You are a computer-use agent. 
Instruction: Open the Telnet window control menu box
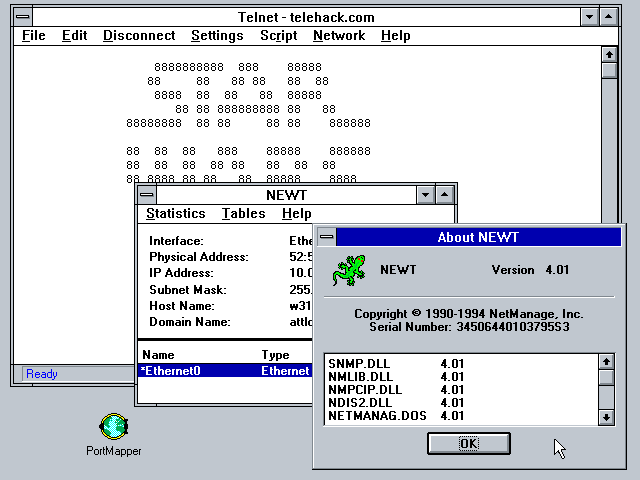23,17
